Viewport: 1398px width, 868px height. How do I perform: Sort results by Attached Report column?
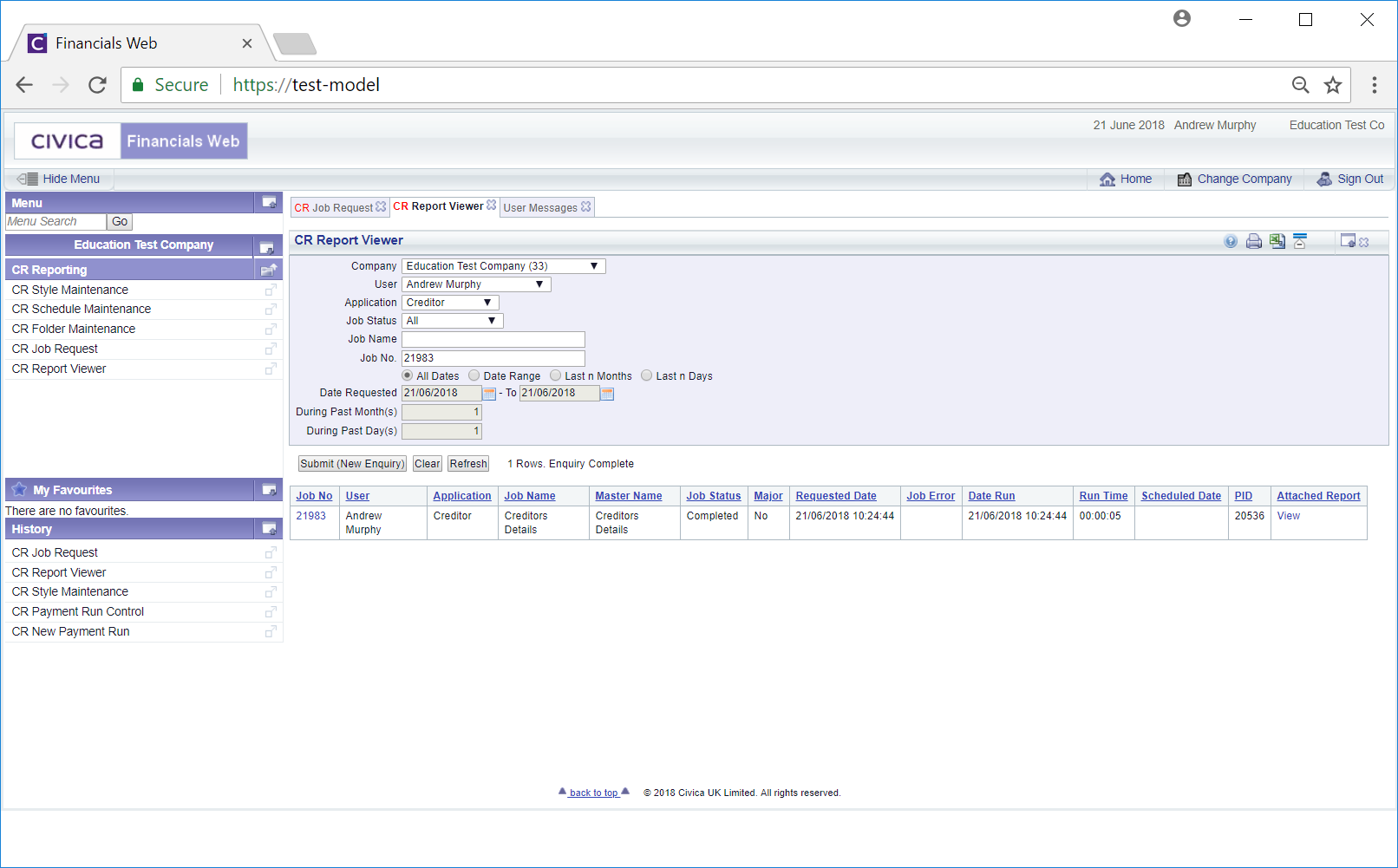tap(1318, 496)
